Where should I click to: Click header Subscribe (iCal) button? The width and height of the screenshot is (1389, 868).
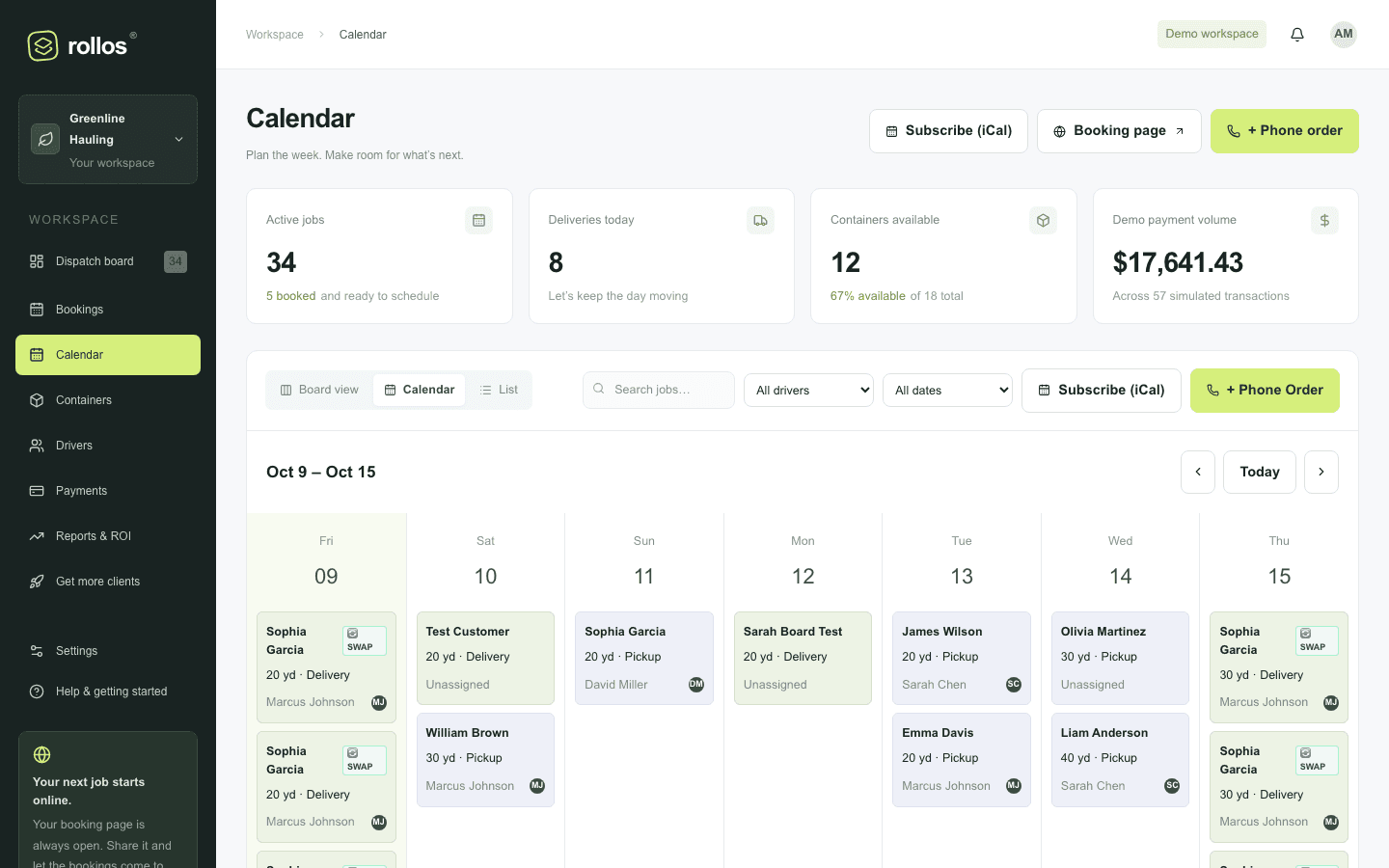click(x=948, y=131)
